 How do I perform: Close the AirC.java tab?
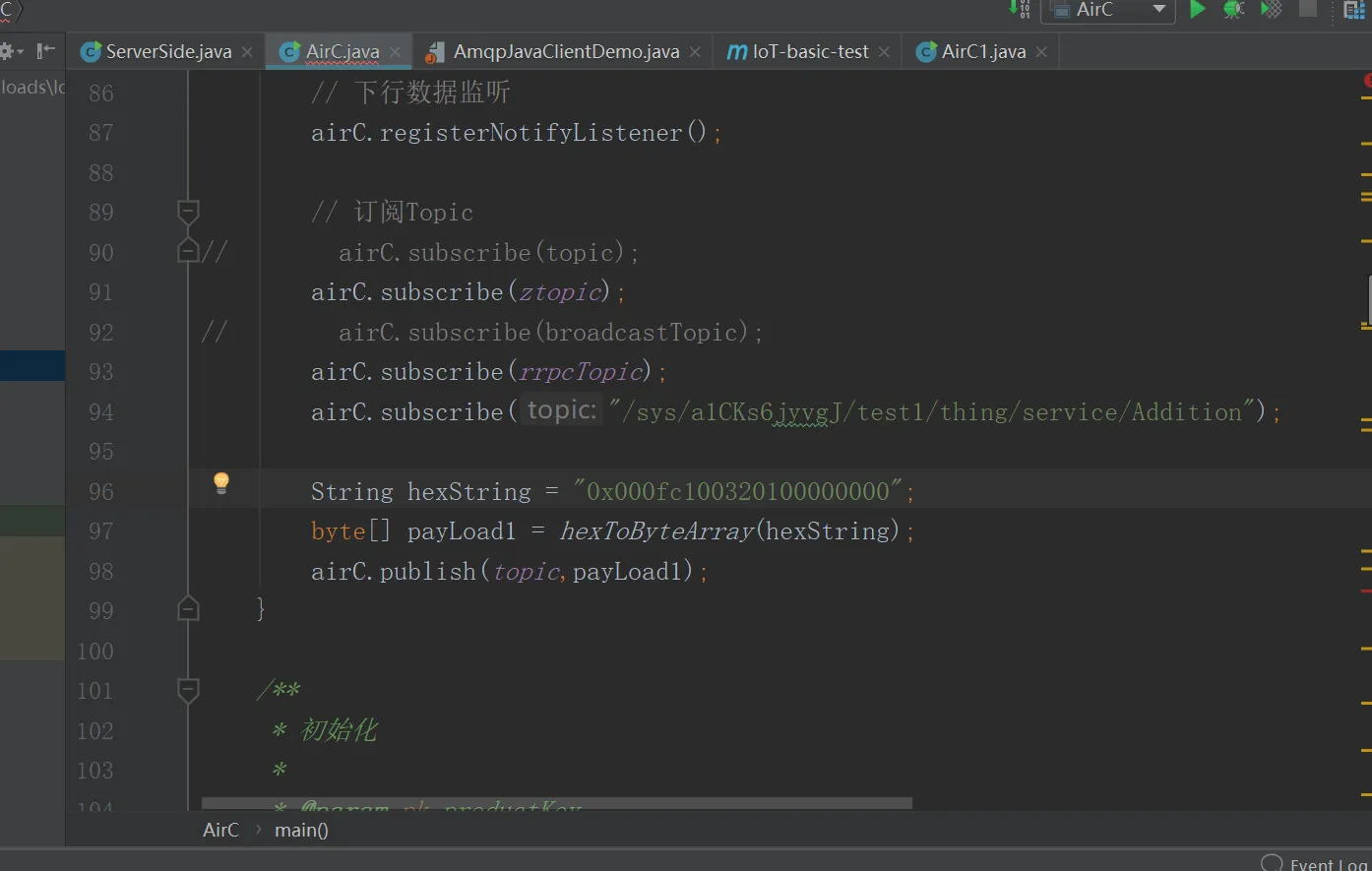click(395, 52)
